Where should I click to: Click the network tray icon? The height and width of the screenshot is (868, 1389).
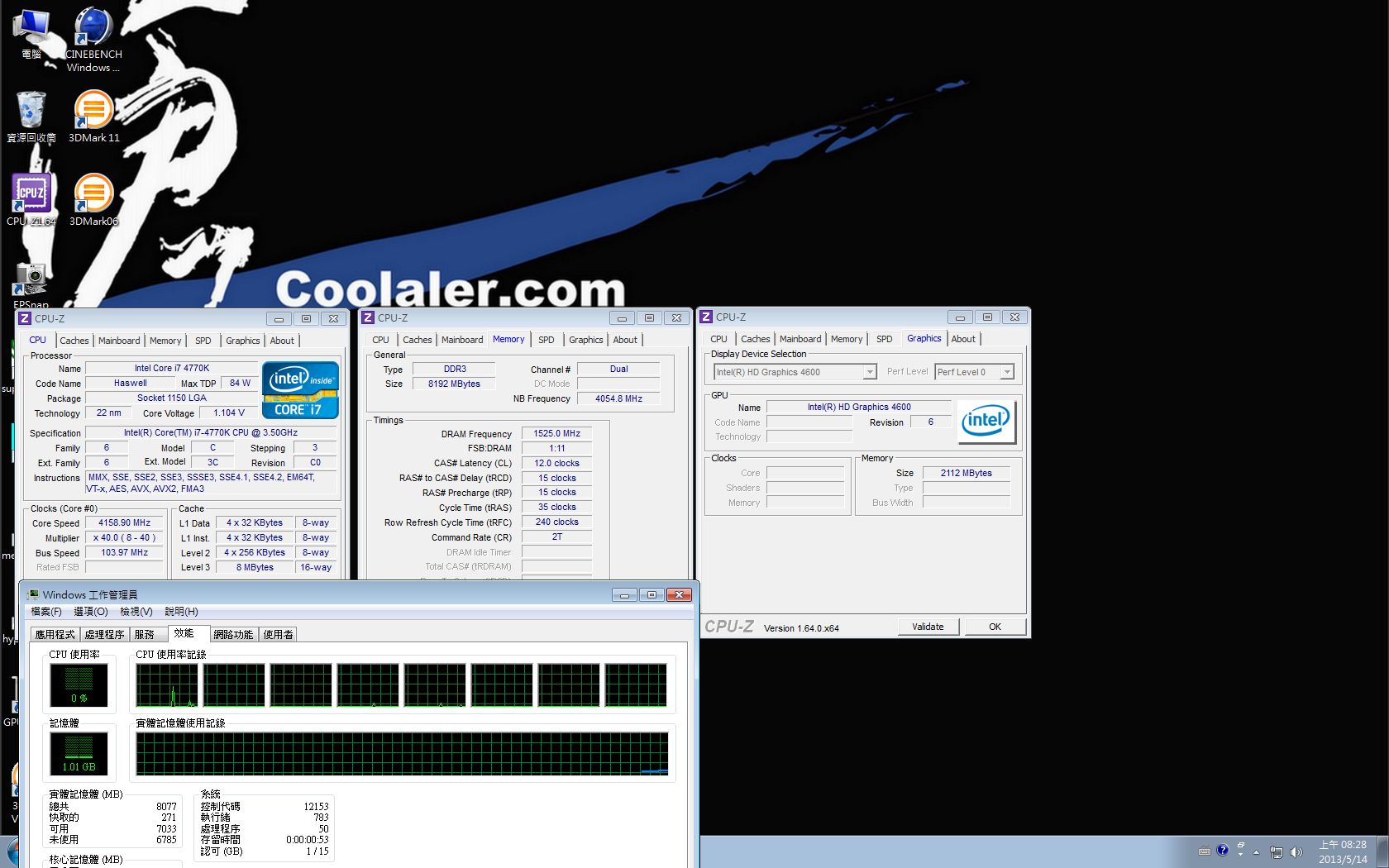point(1277,852)
